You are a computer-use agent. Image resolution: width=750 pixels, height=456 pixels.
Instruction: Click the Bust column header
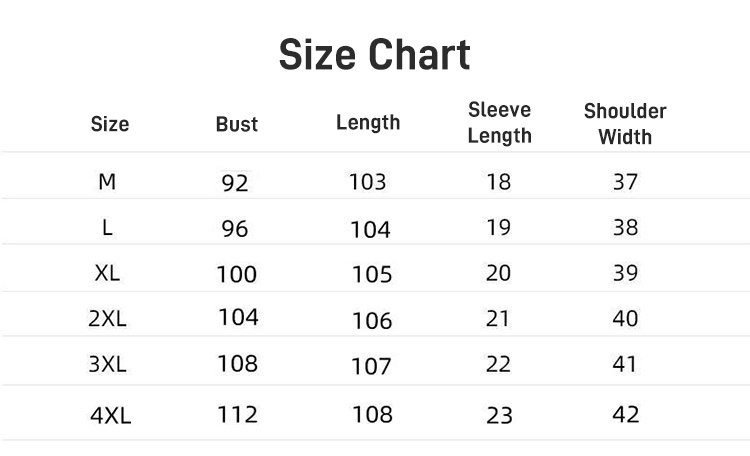[237, 125]
